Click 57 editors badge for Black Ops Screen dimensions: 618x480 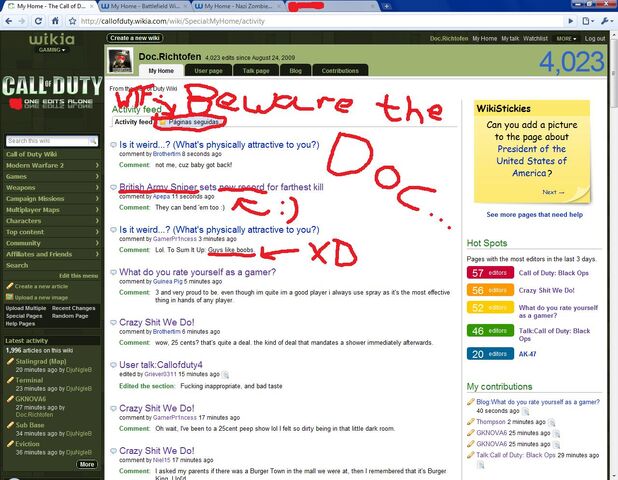click(x=490, y=273)
